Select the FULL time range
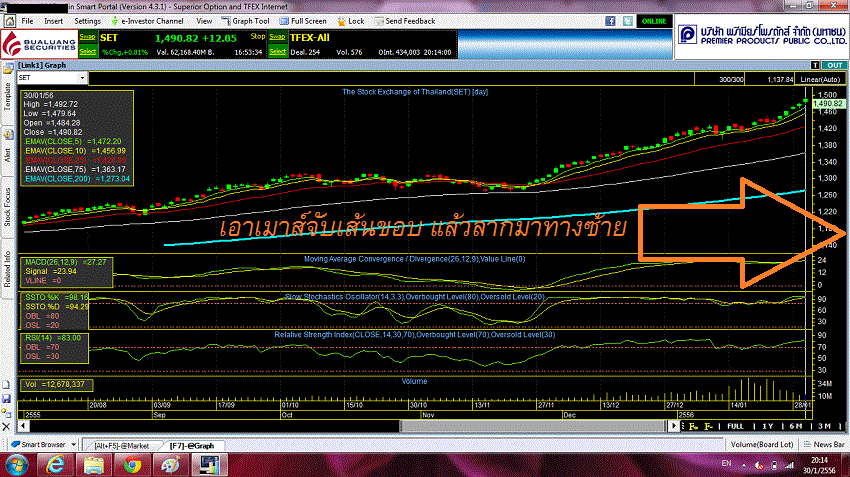The image size is (850, 477). click(x=735, y=427)
